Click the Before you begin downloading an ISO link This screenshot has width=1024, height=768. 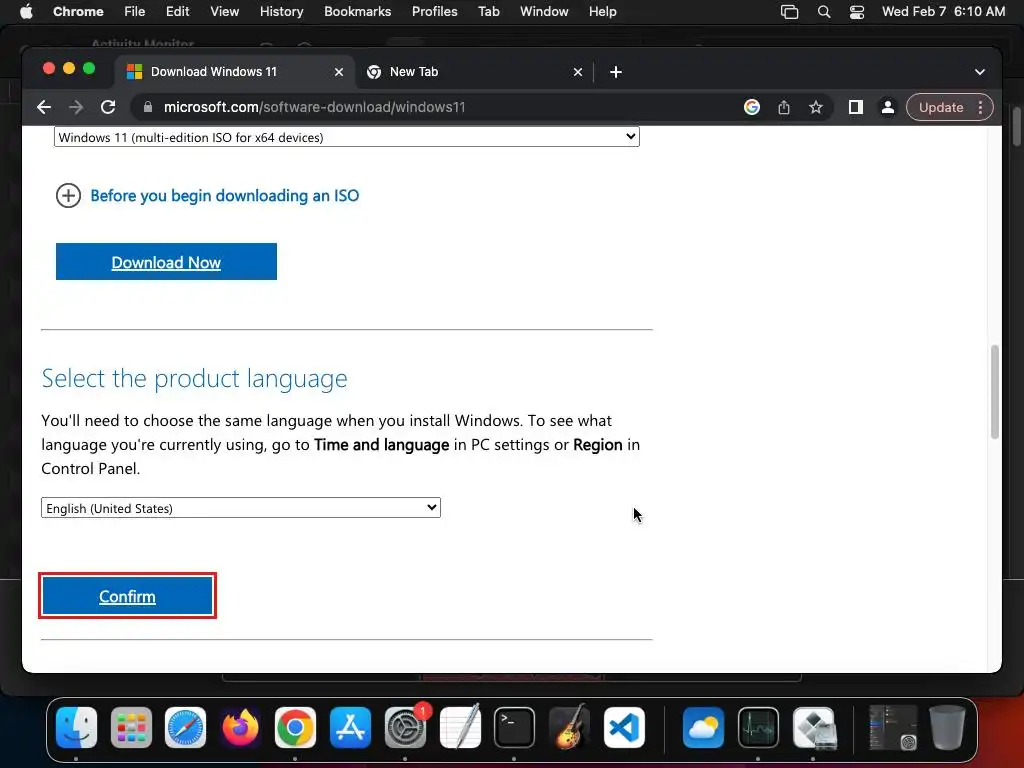pos(225,195)
